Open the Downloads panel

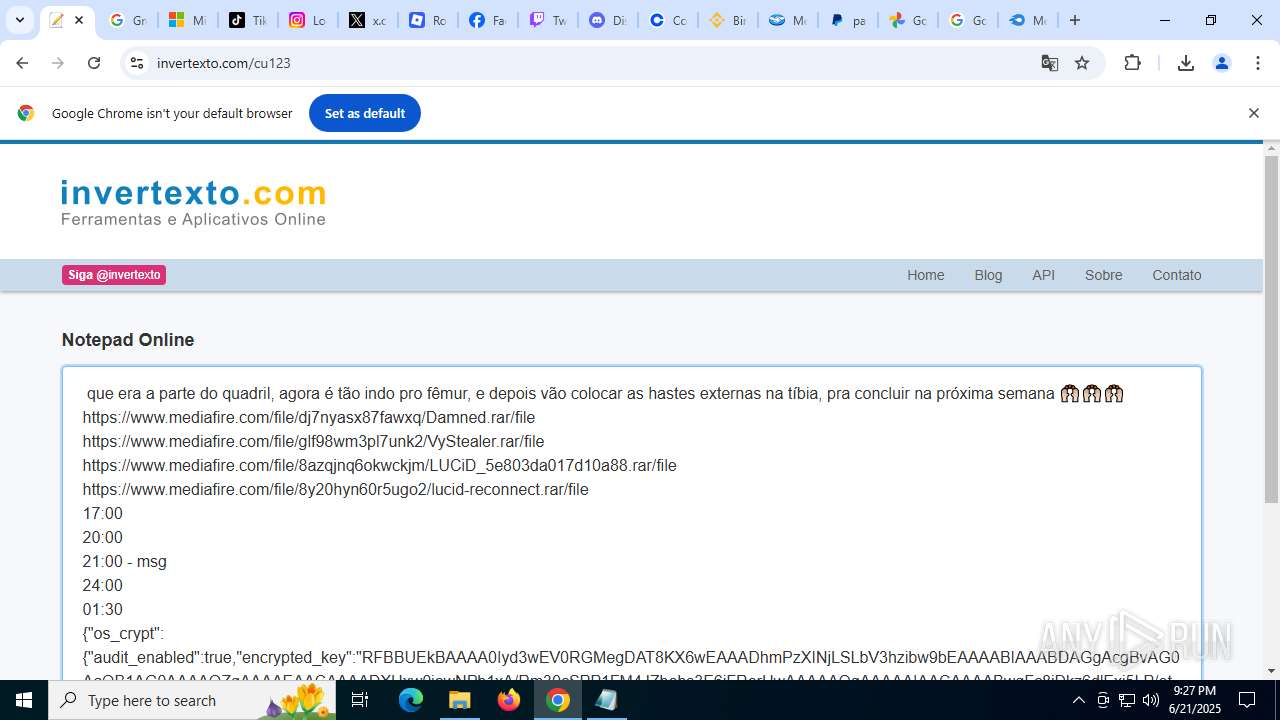tap(1186, 63)
